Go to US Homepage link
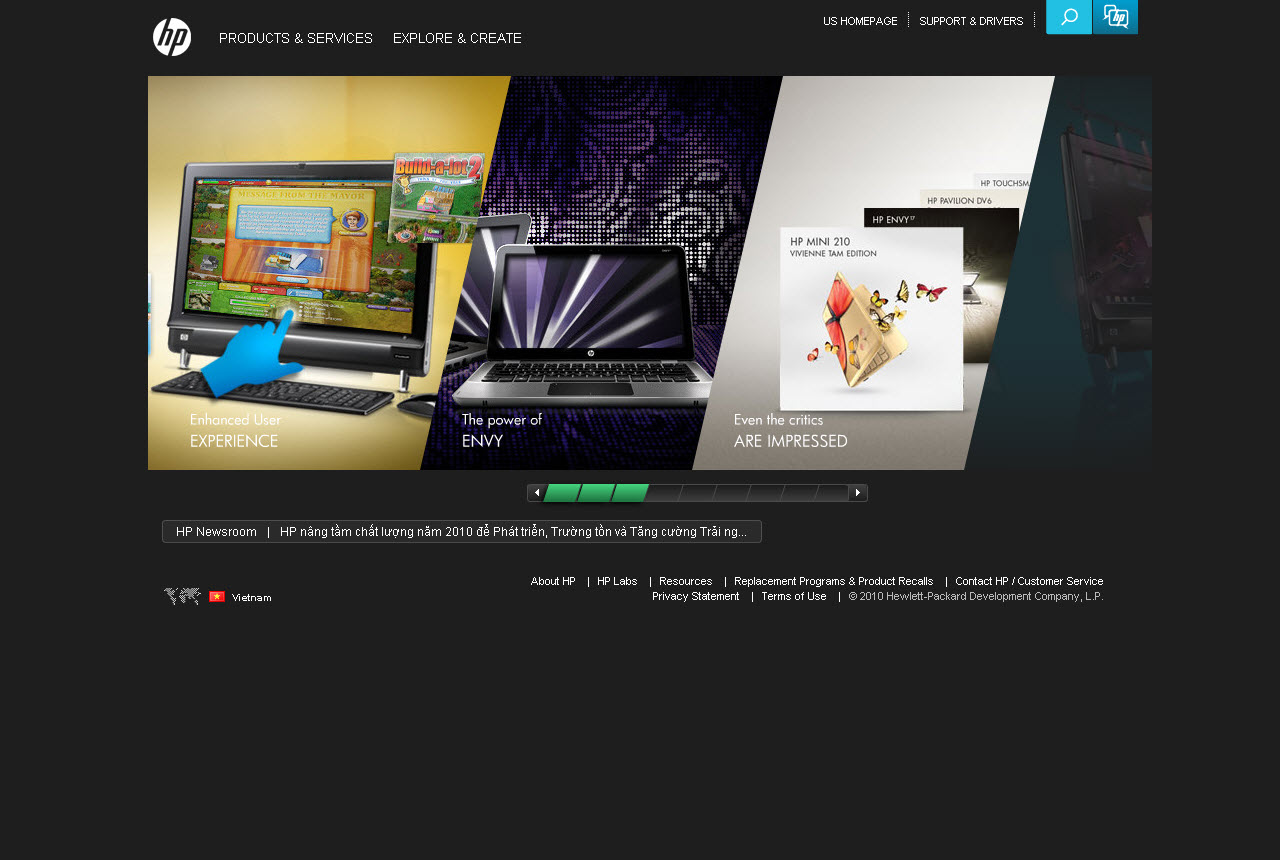1280x860 pixels. point(860,21)
